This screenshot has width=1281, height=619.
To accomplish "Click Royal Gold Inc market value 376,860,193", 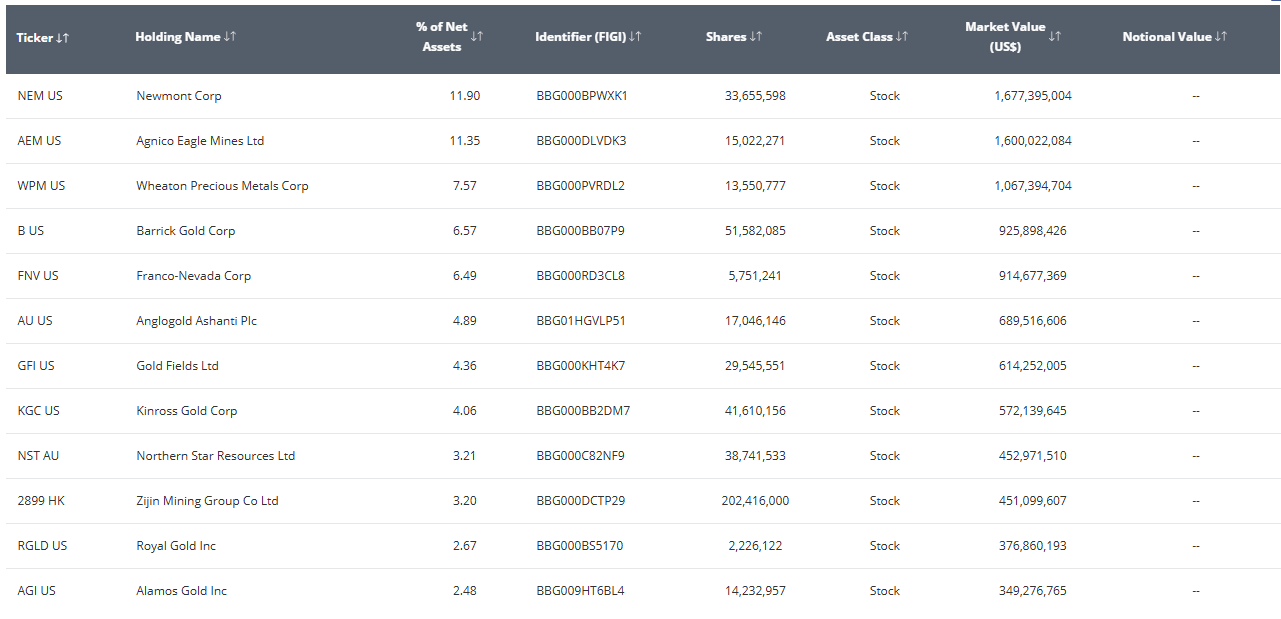I will click(x=1032, y=546).
